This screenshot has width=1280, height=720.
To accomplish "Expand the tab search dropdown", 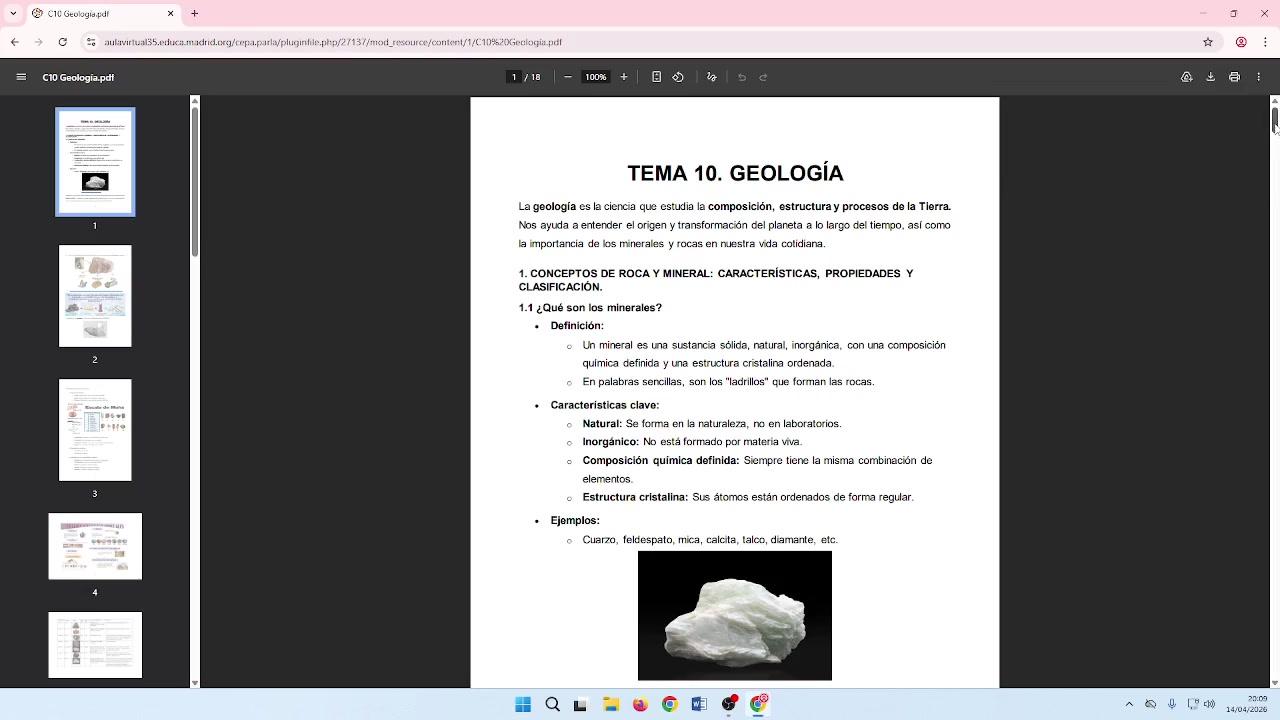I will coord(13,14).
